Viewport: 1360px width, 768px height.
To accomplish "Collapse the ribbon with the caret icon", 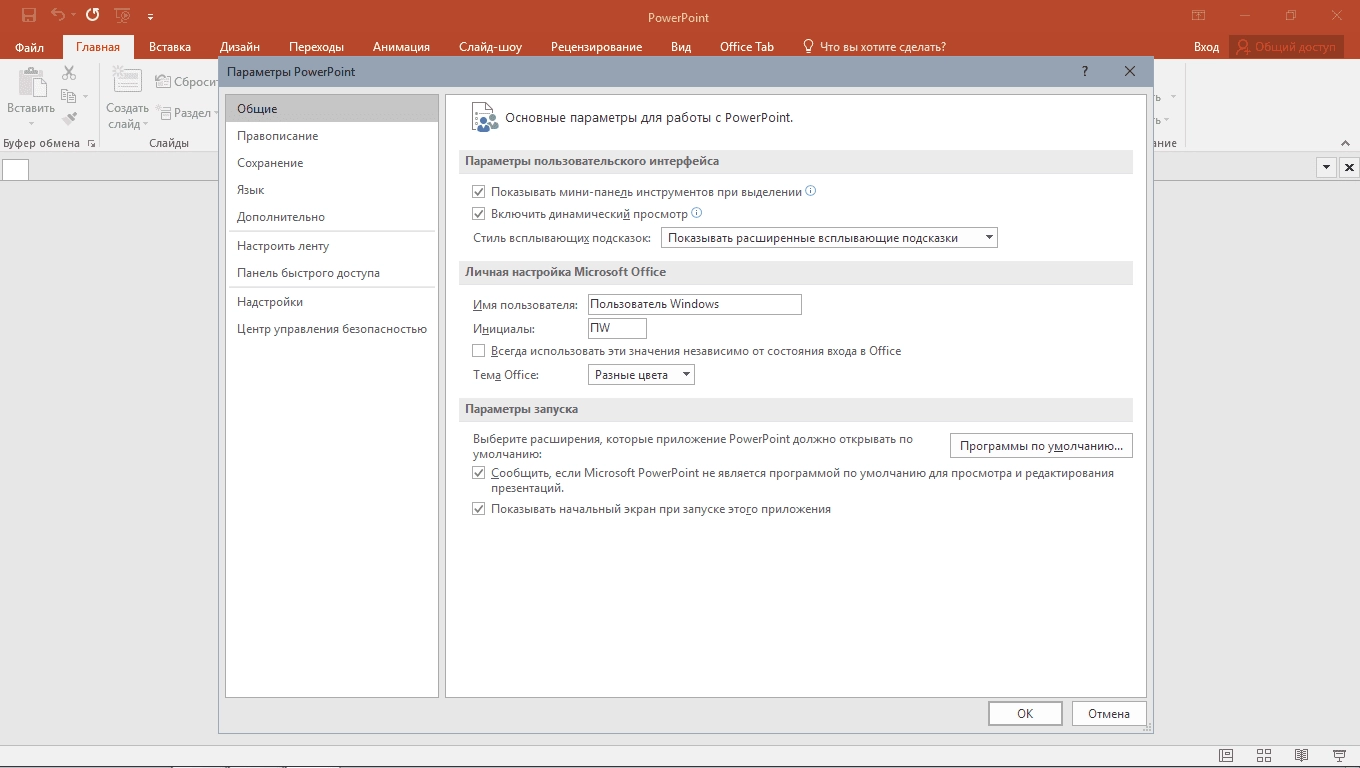I will tap(1346, 143).
